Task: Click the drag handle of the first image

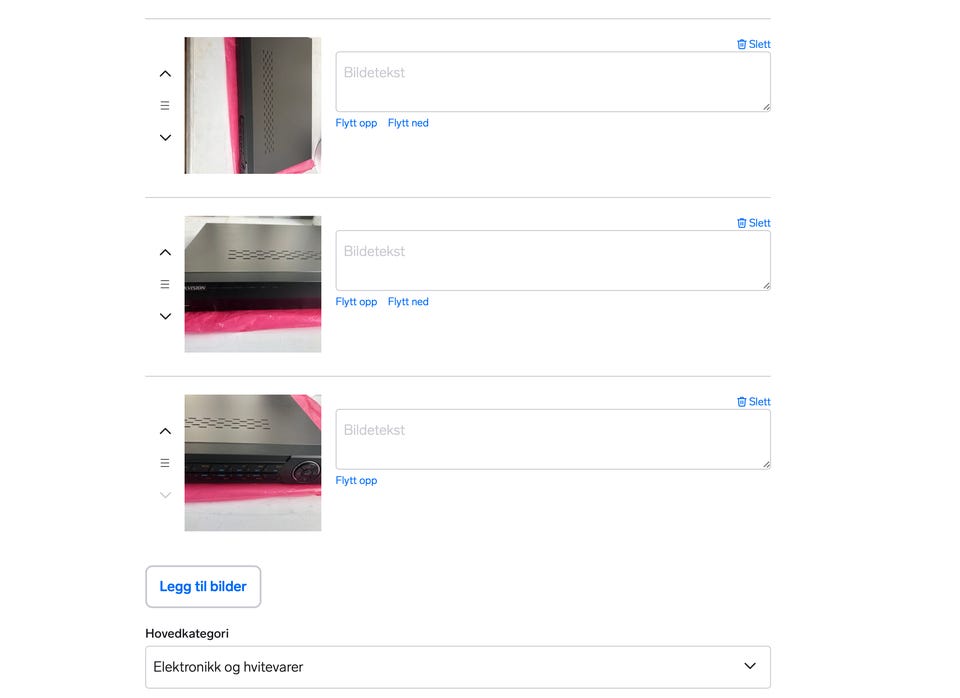Action: [165, 105]
